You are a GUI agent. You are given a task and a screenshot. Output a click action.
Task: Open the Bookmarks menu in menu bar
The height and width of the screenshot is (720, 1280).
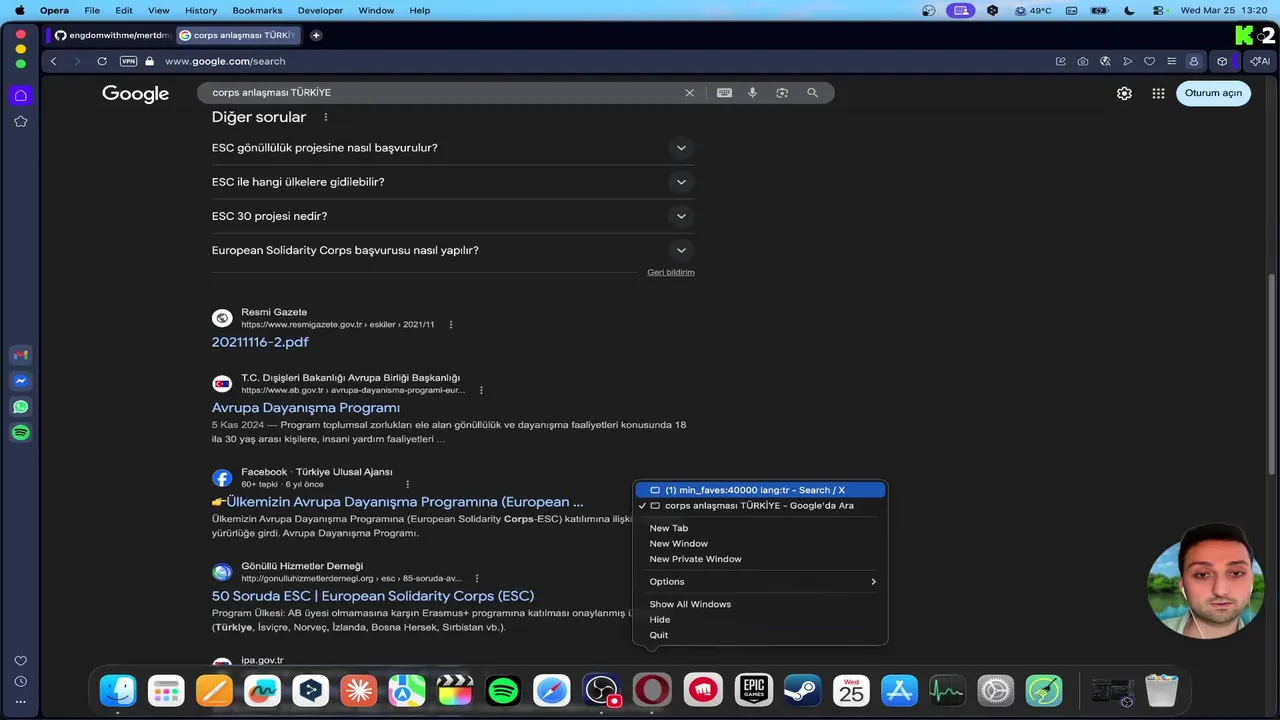point(257,10)
